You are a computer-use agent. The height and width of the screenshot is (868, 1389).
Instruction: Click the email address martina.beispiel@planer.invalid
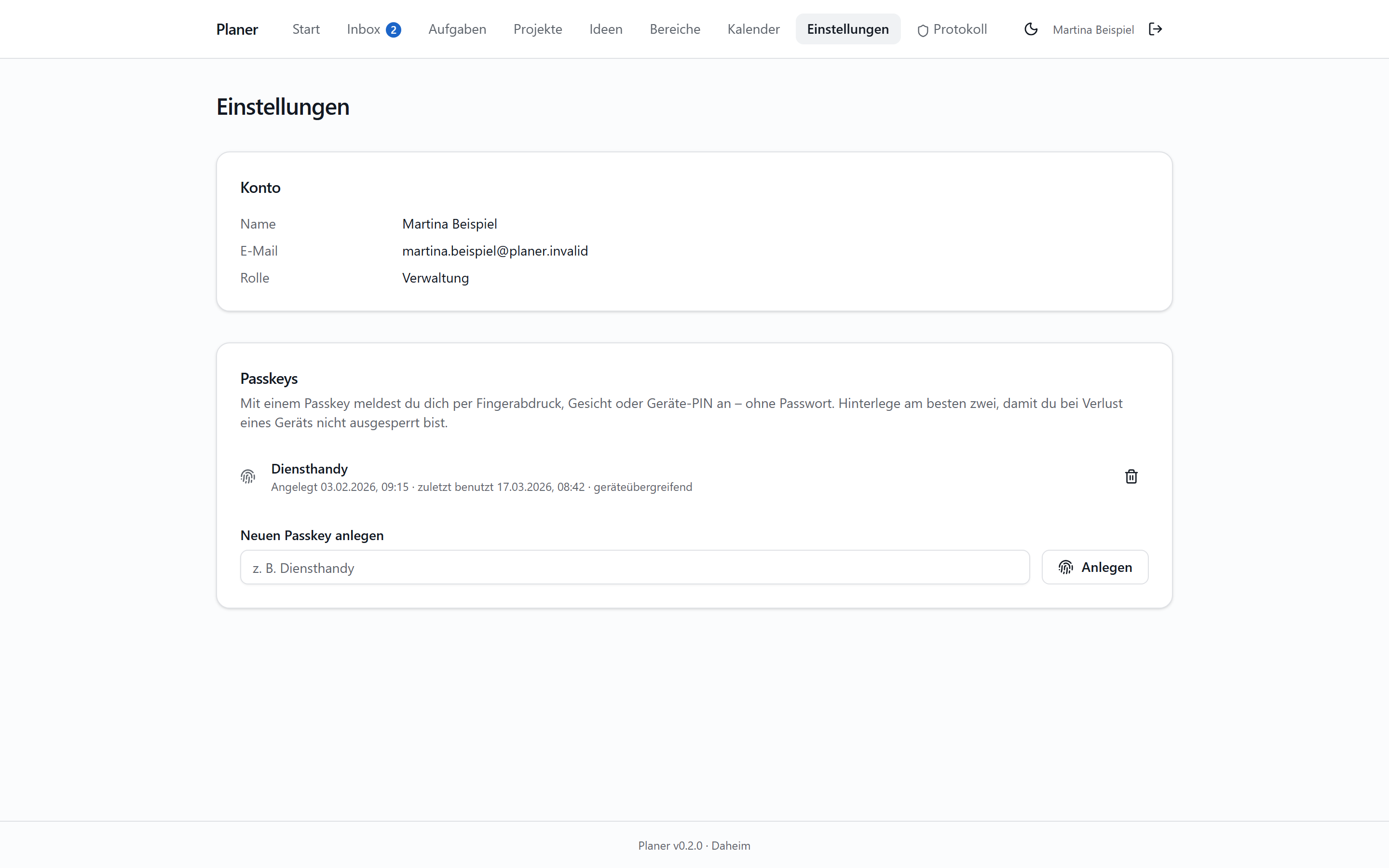click(x=495, y=251)
